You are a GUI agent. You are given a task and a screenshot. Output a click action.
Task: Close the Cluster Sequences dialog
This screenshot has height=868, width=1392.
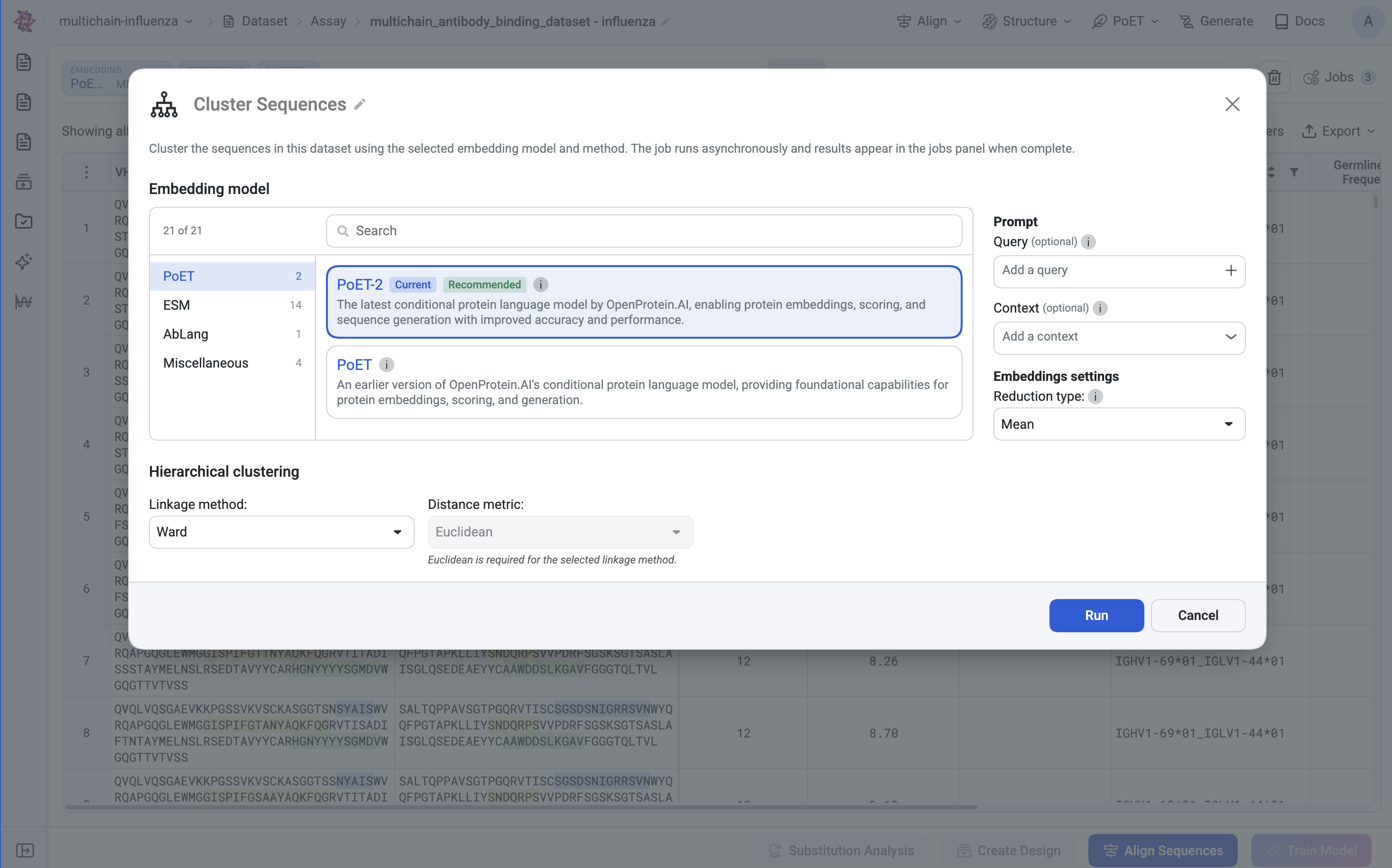pos(1232,104)
